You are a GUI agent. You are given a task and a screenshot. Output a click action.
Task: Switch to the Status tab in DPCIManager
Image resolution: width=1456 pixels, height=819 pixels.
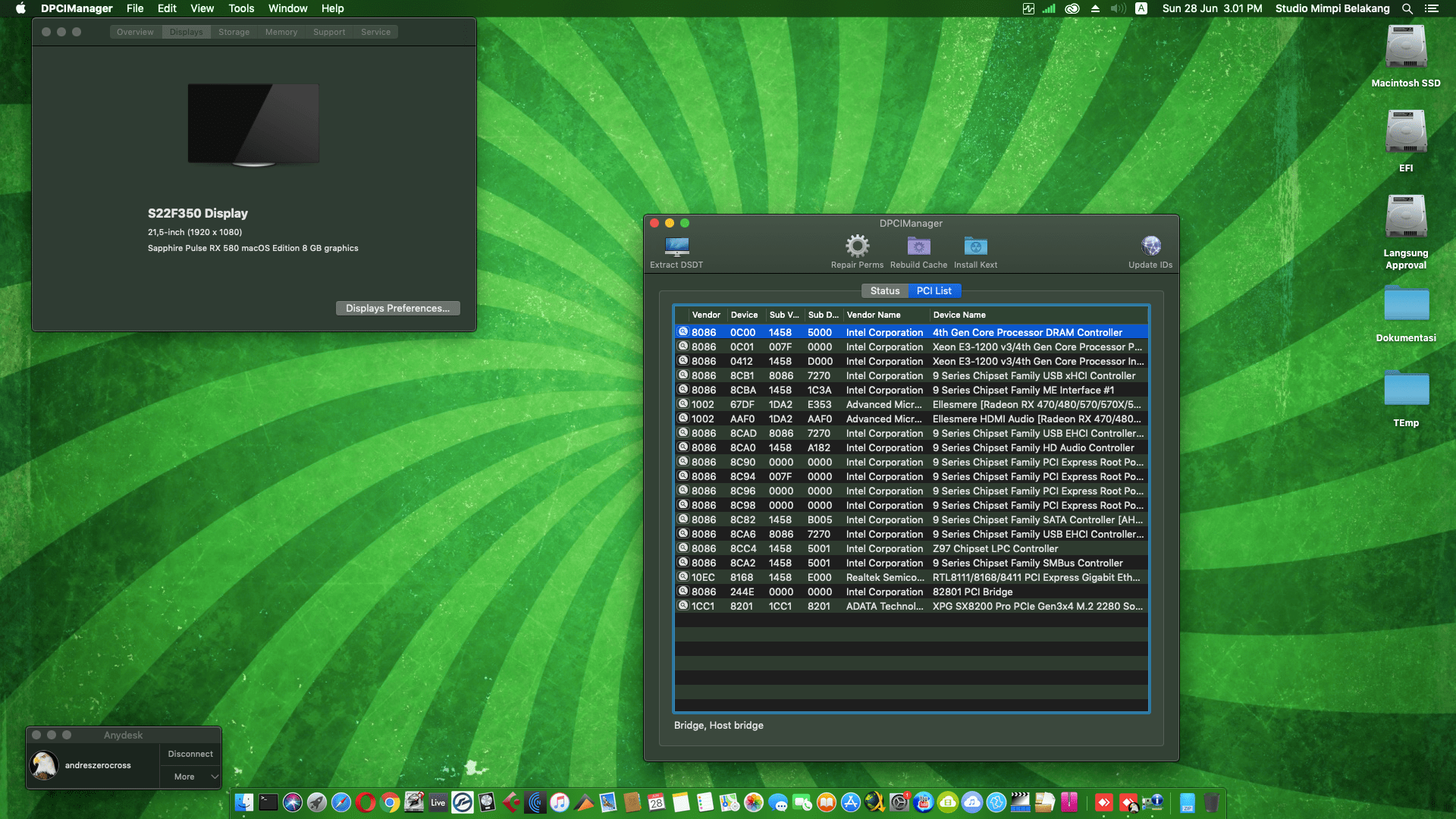(884, 291)
